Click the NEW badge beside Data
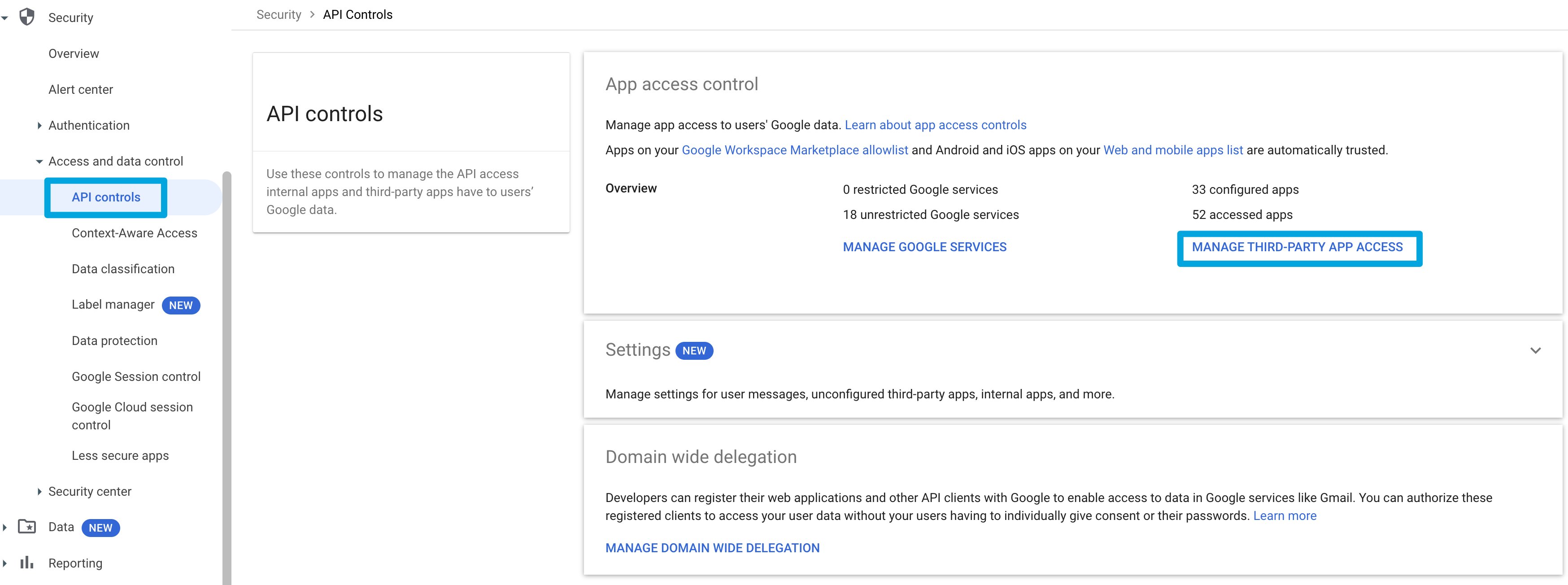The image size is (1568, 585). point(100,528)
